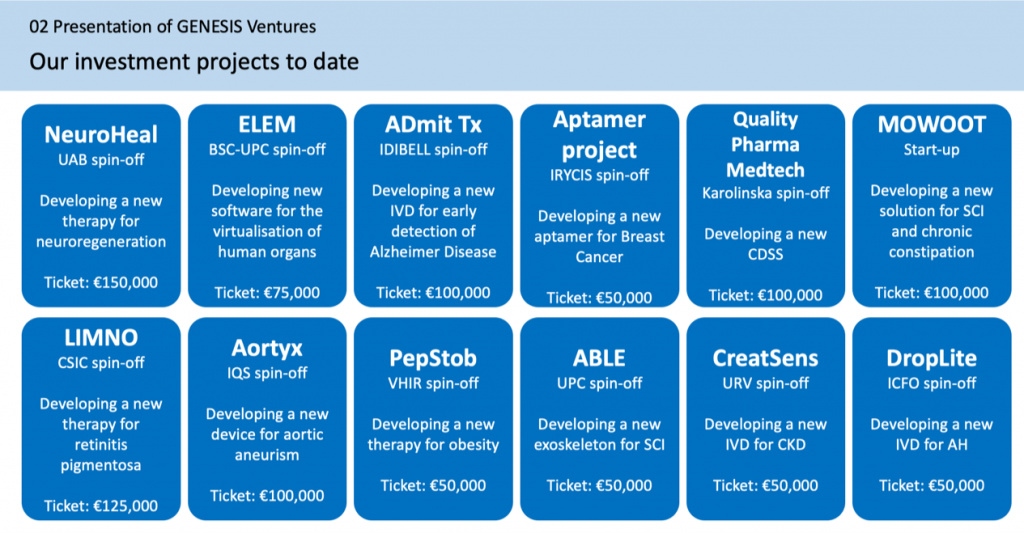This screenshot has width=1024, height=533.
Task: Select the Quality Pharma Medtech title
Action: point(764,144)
